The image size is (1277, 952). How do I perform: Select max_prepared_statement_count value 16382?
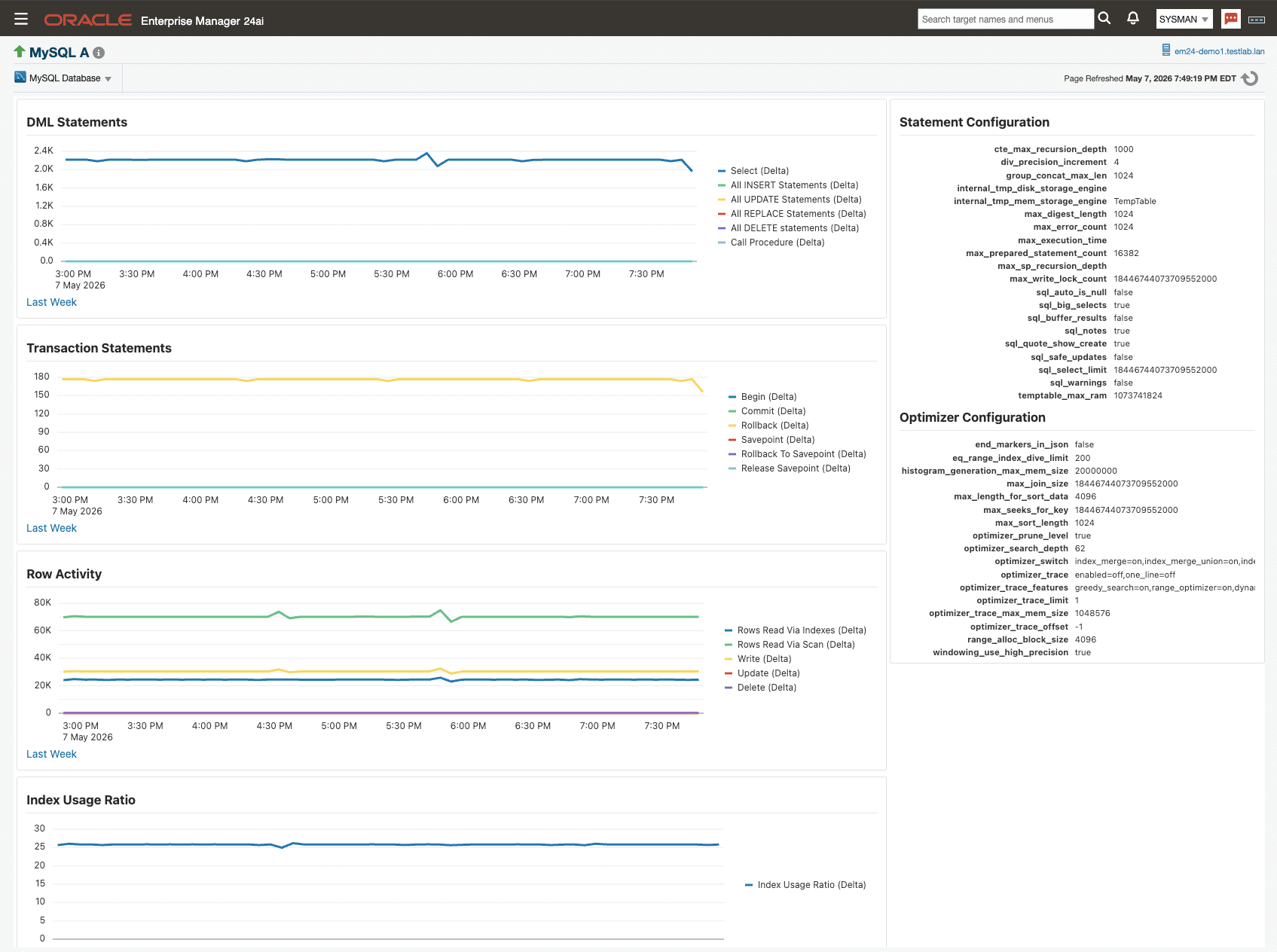1126,253
